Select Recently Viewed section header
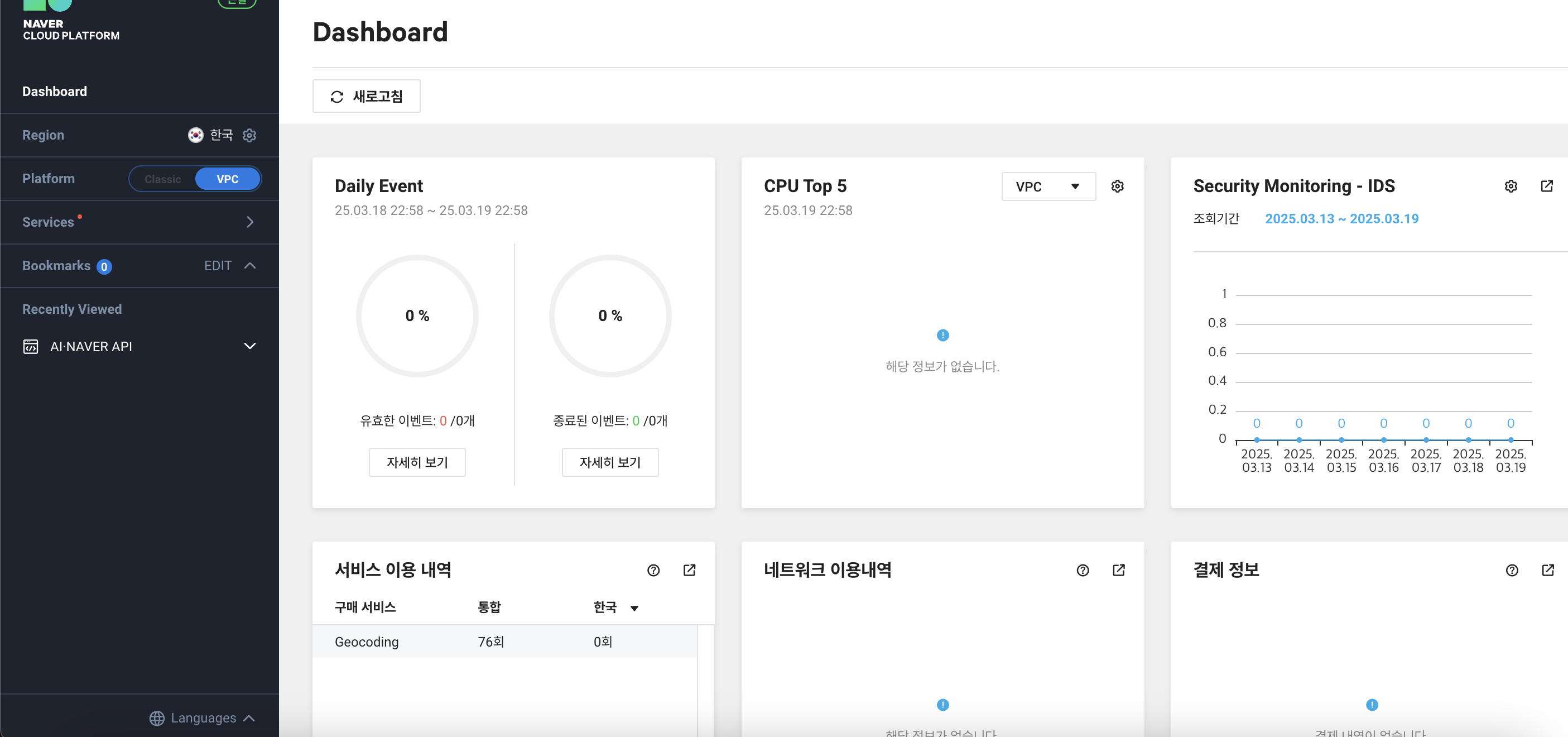 tap(72, 309)
